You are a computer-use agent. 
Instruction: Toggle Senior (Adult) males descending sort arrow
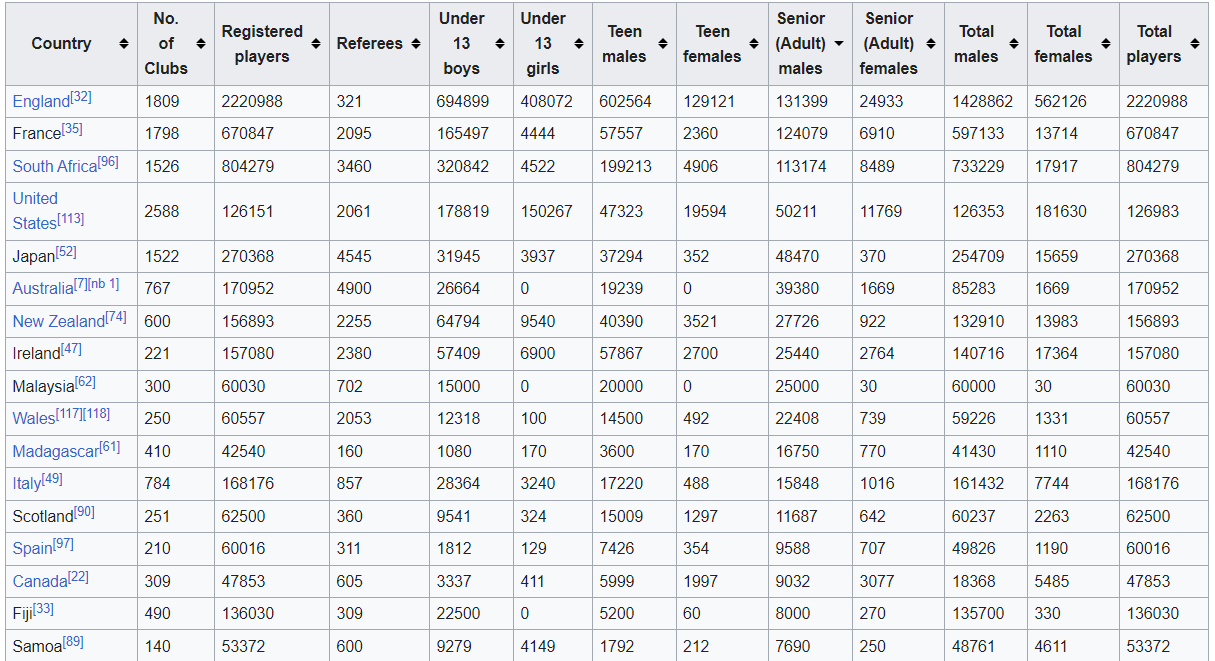click(x=839, y=44)
